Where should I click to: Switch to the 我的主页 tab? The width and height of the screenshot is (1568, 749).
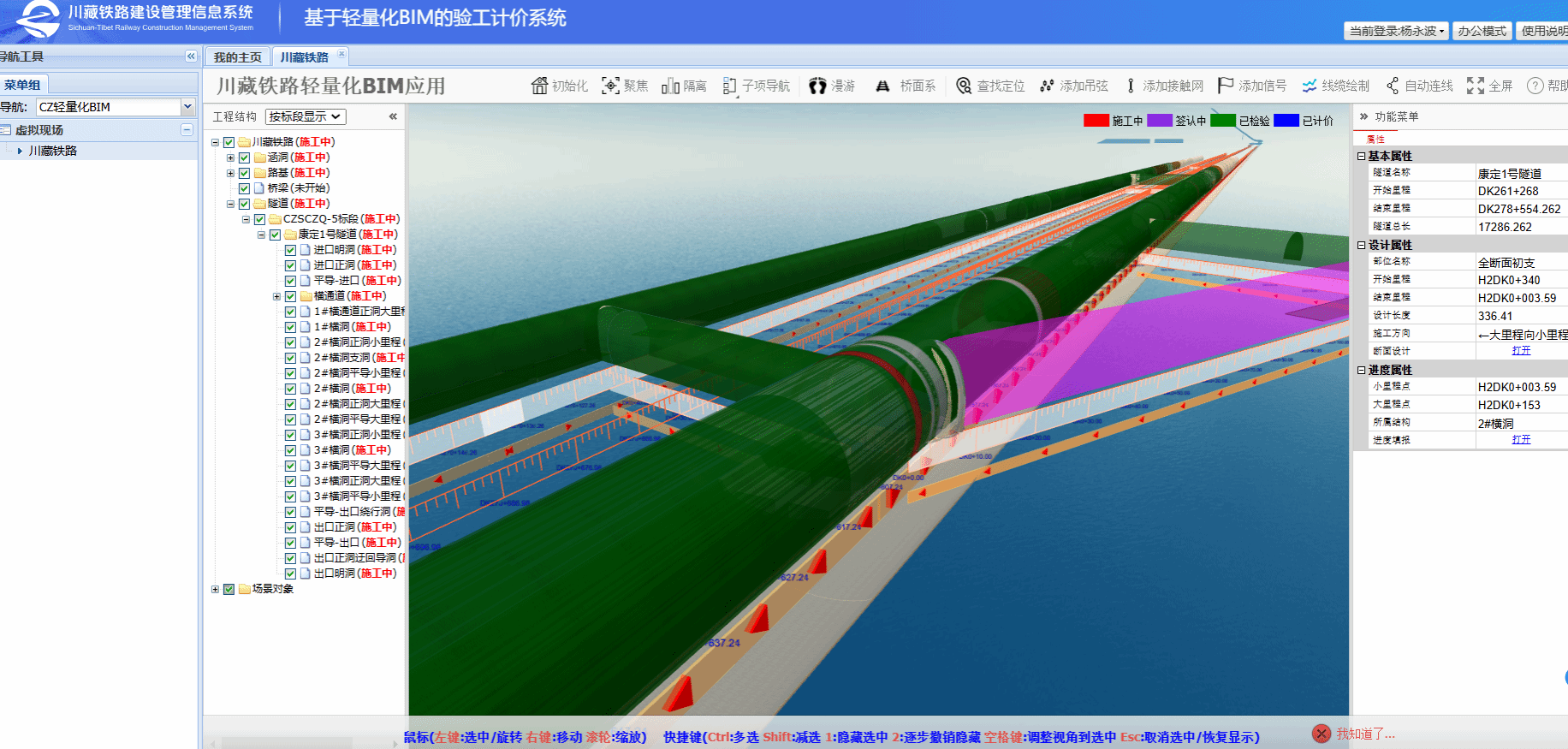tap(238, 57)
